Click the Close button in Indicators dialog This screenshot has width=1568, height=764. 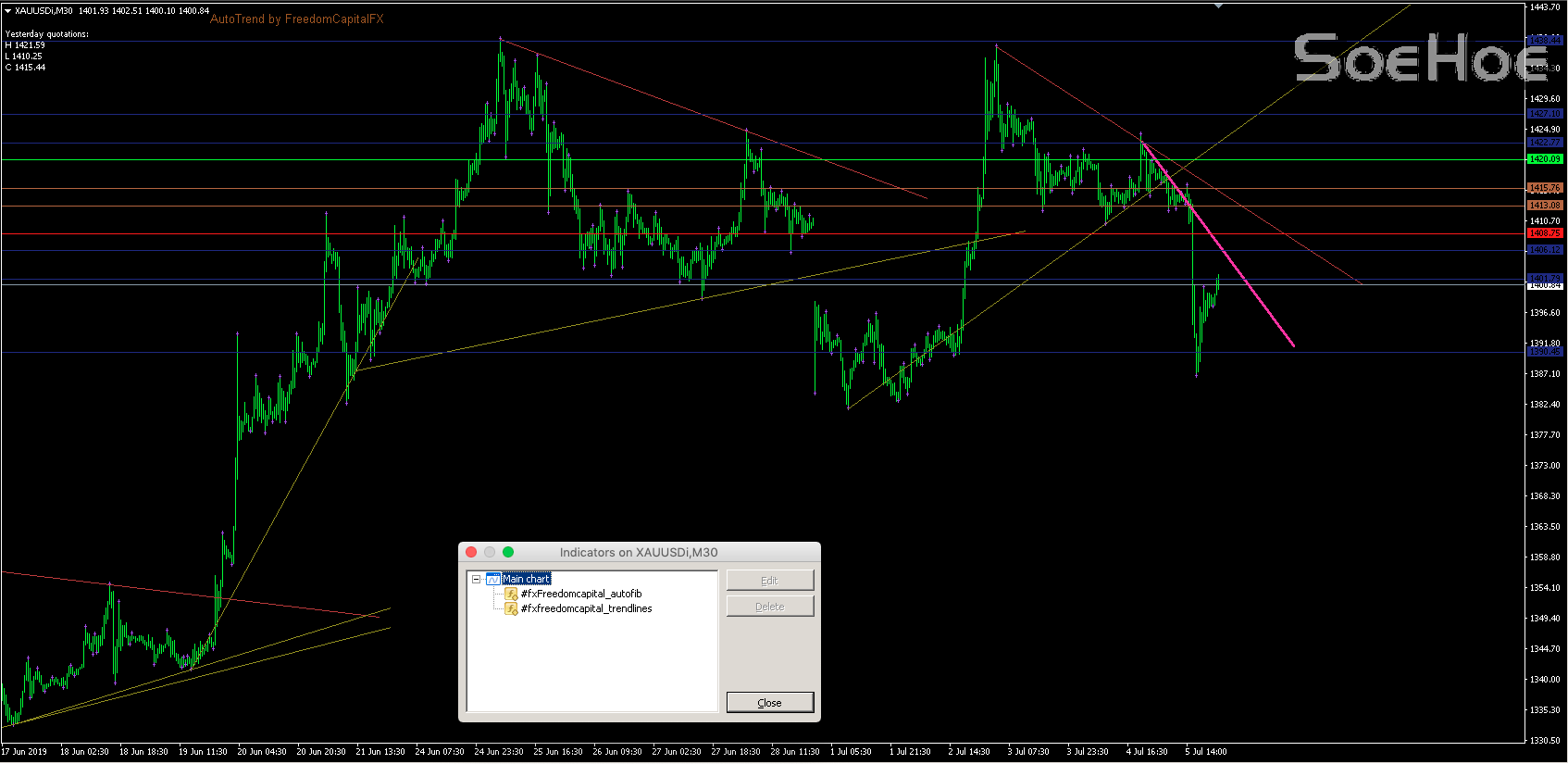[769, 703]
